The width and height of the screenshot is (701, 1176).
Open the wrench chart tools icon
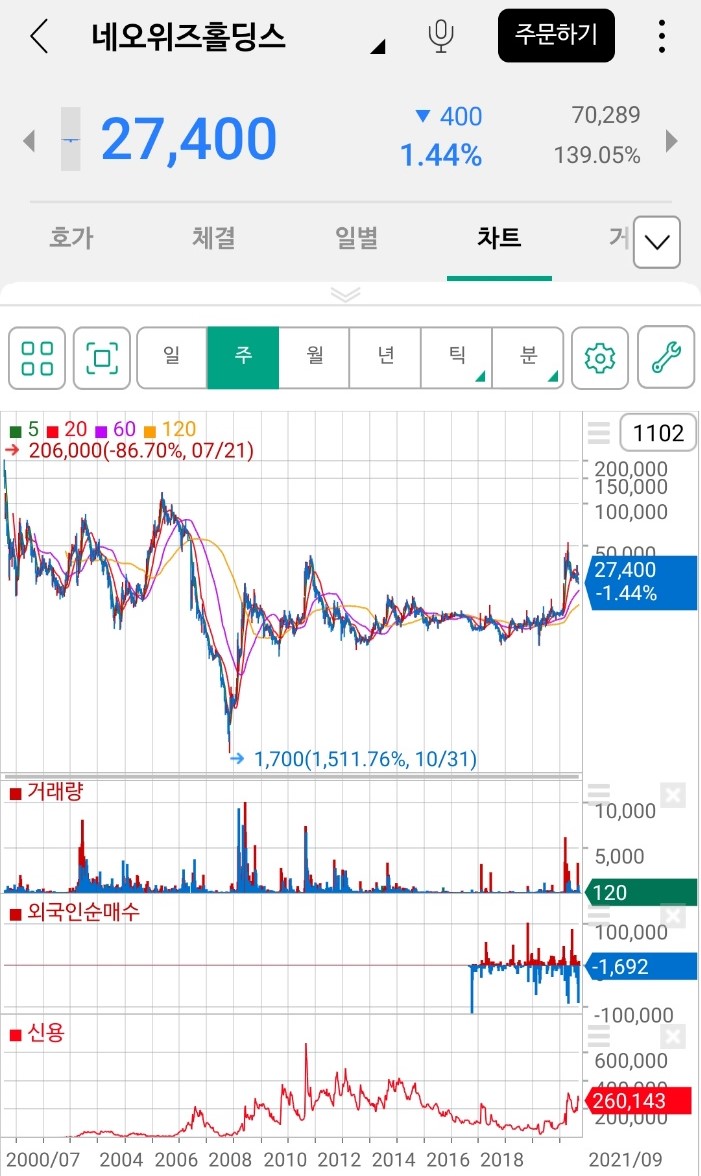click(666, 358)
